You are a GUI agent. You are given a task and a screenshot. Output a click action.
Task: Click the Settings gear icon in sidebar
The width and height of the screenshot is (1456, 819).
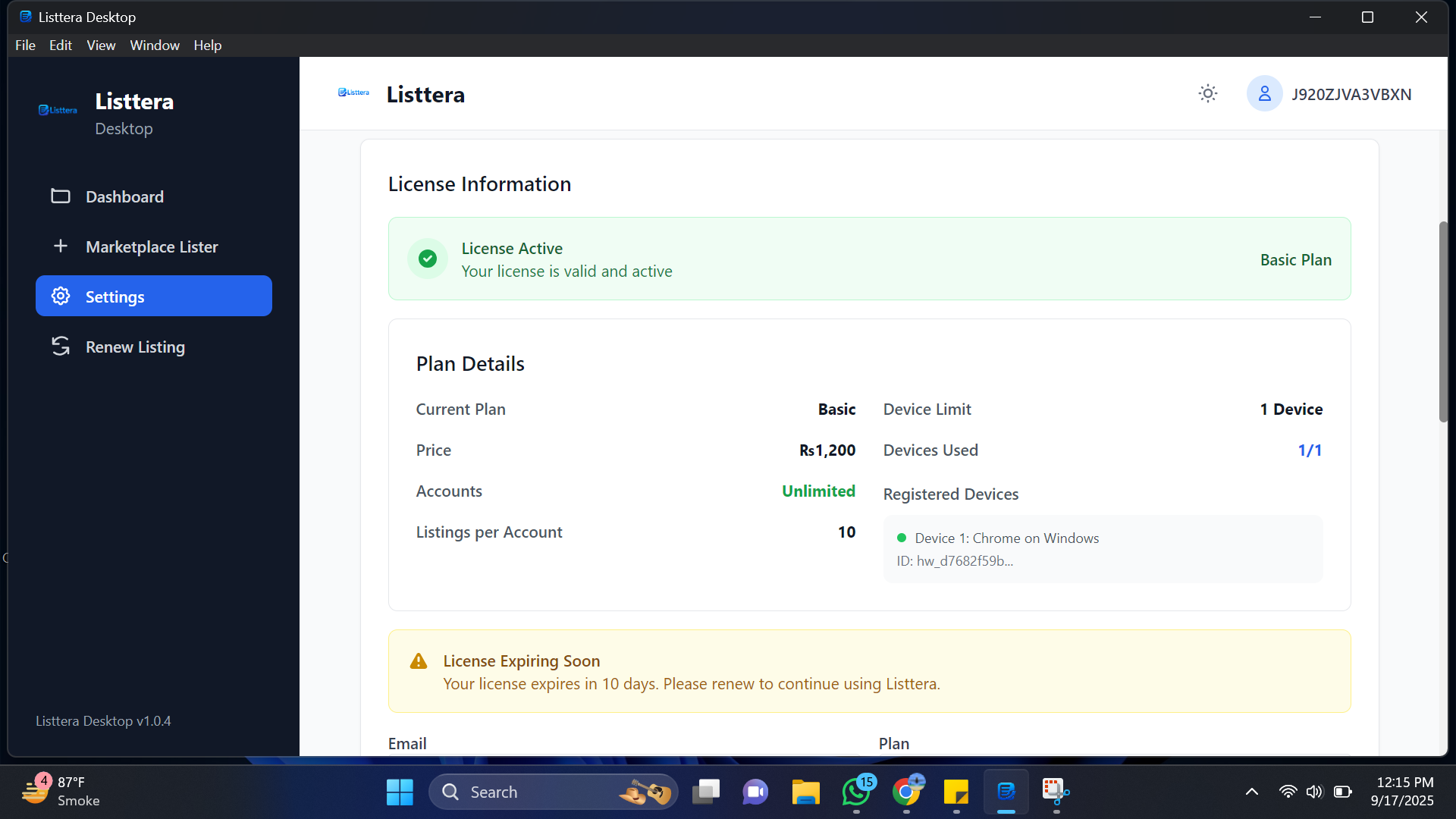pos(60,296)
